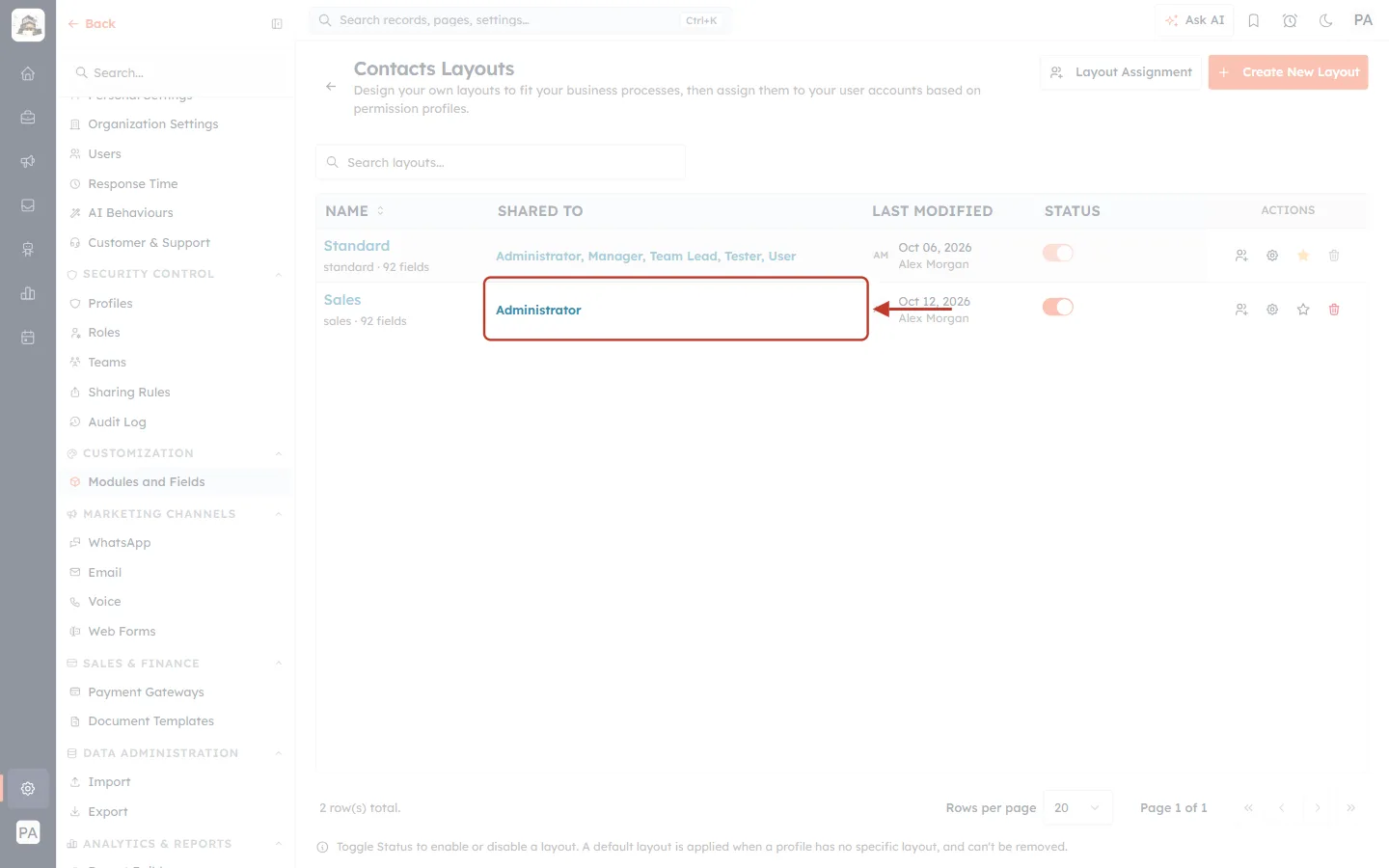Image resolution: width=1389 pixels, height=868 pixels.
Task: Open rows per page dropdown
Action: pos(1077,808)
